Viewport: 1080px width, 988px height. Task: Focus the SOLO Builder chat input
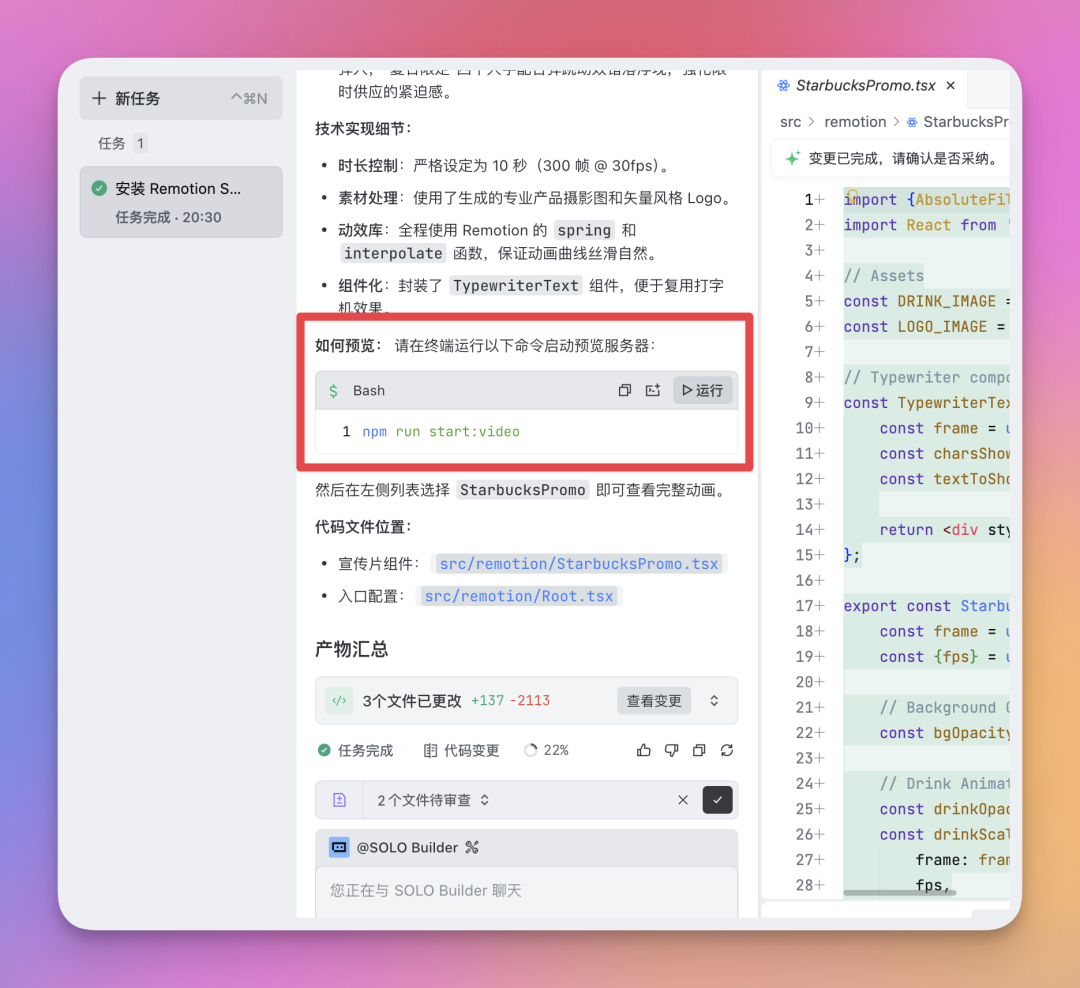pyautogui.click(x=526, y=892)
